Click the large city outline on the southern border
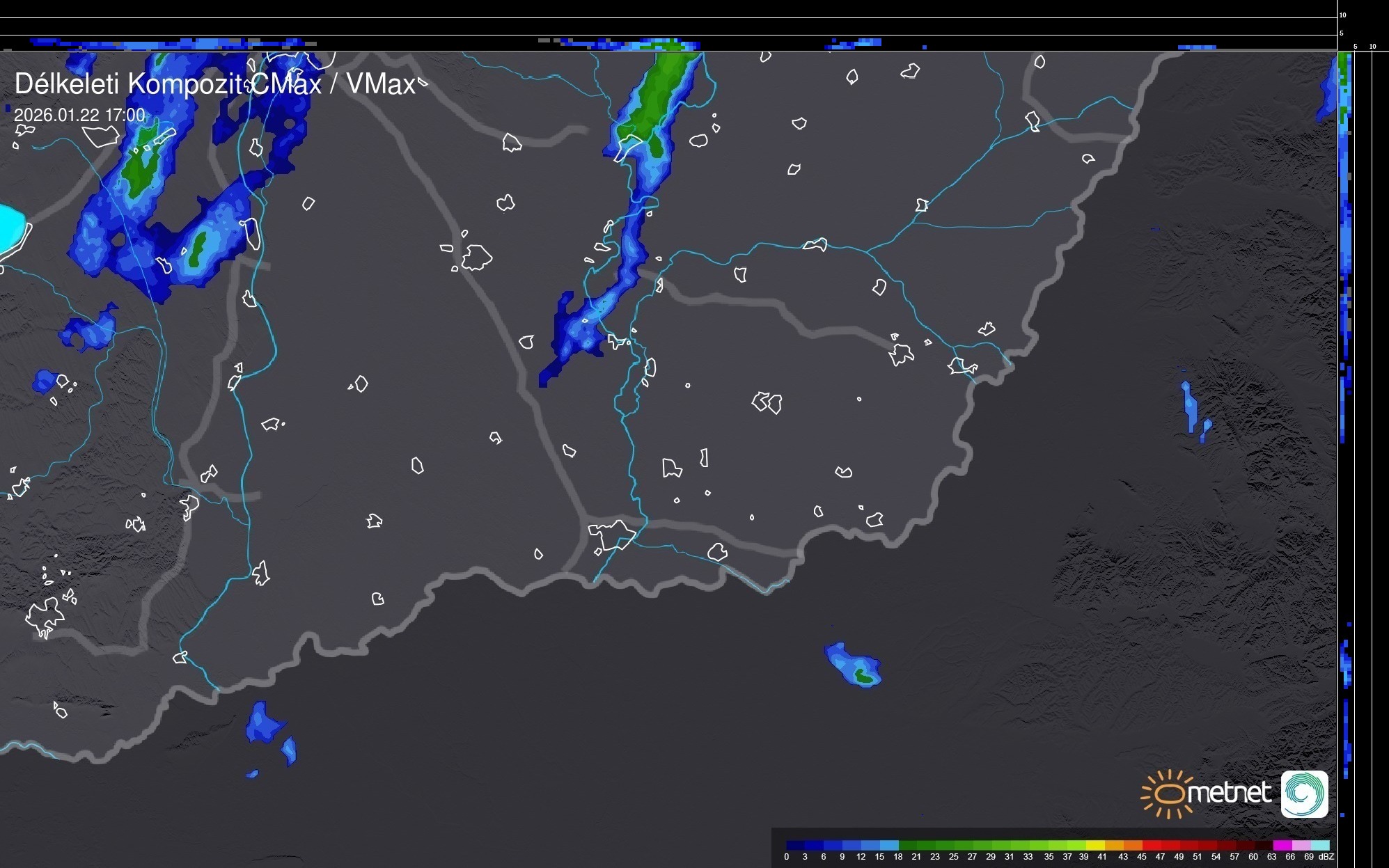The image size is (1389, 868). point(612,535)
